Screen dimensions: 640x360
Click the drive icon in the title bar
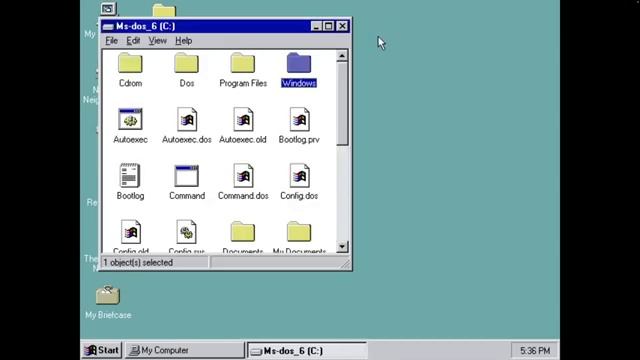point(108,27)
